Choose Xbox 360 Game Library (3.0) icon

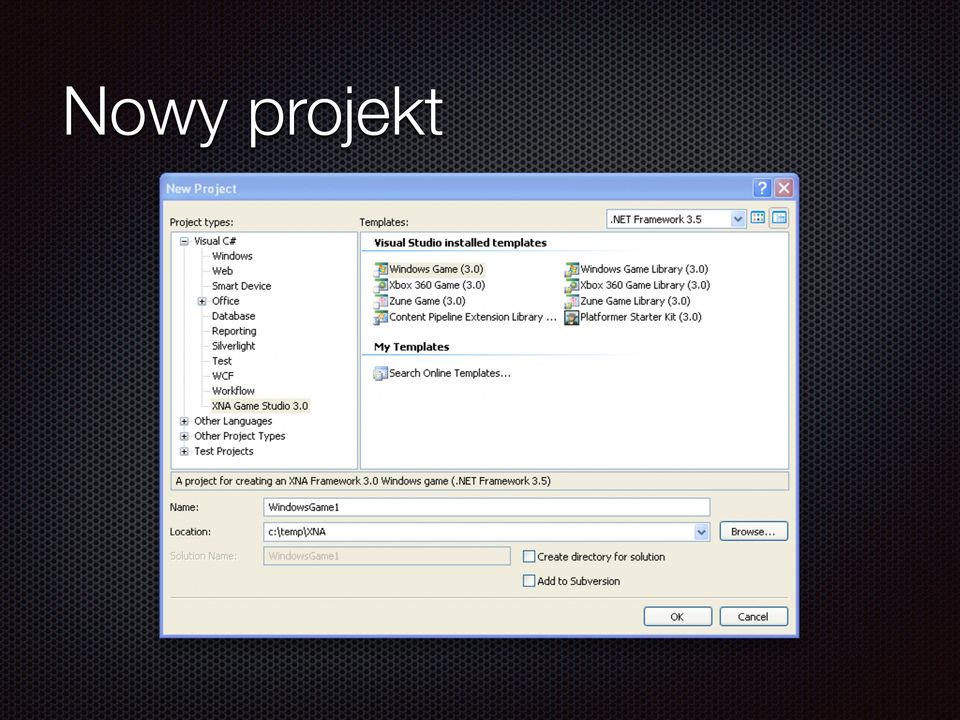point(571,285)
